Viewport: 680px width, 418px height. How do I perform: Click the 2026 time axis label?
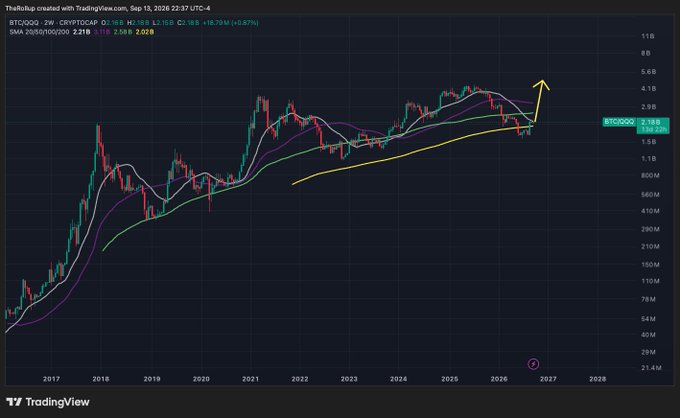[499, 379]
